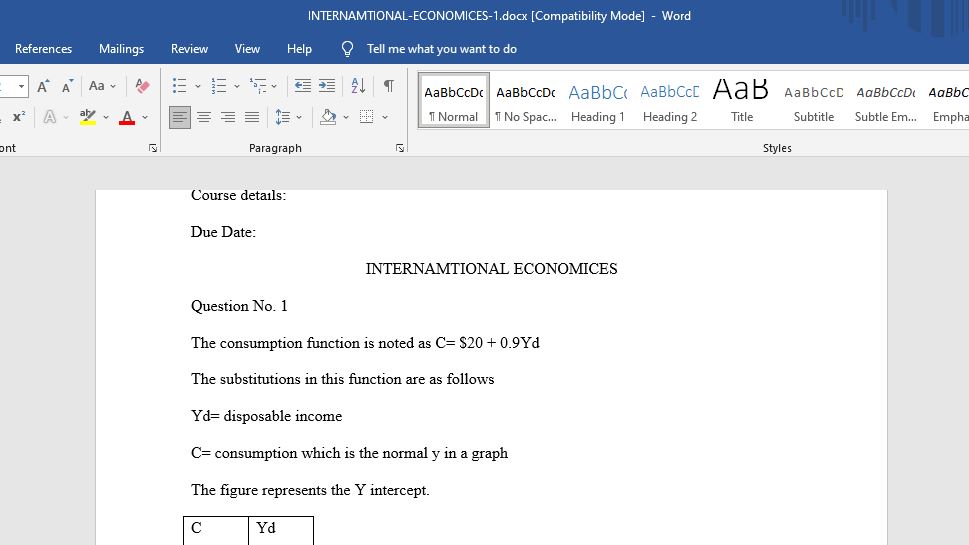Expand numbering library dropdown arrow

click(x=237, y=87)
